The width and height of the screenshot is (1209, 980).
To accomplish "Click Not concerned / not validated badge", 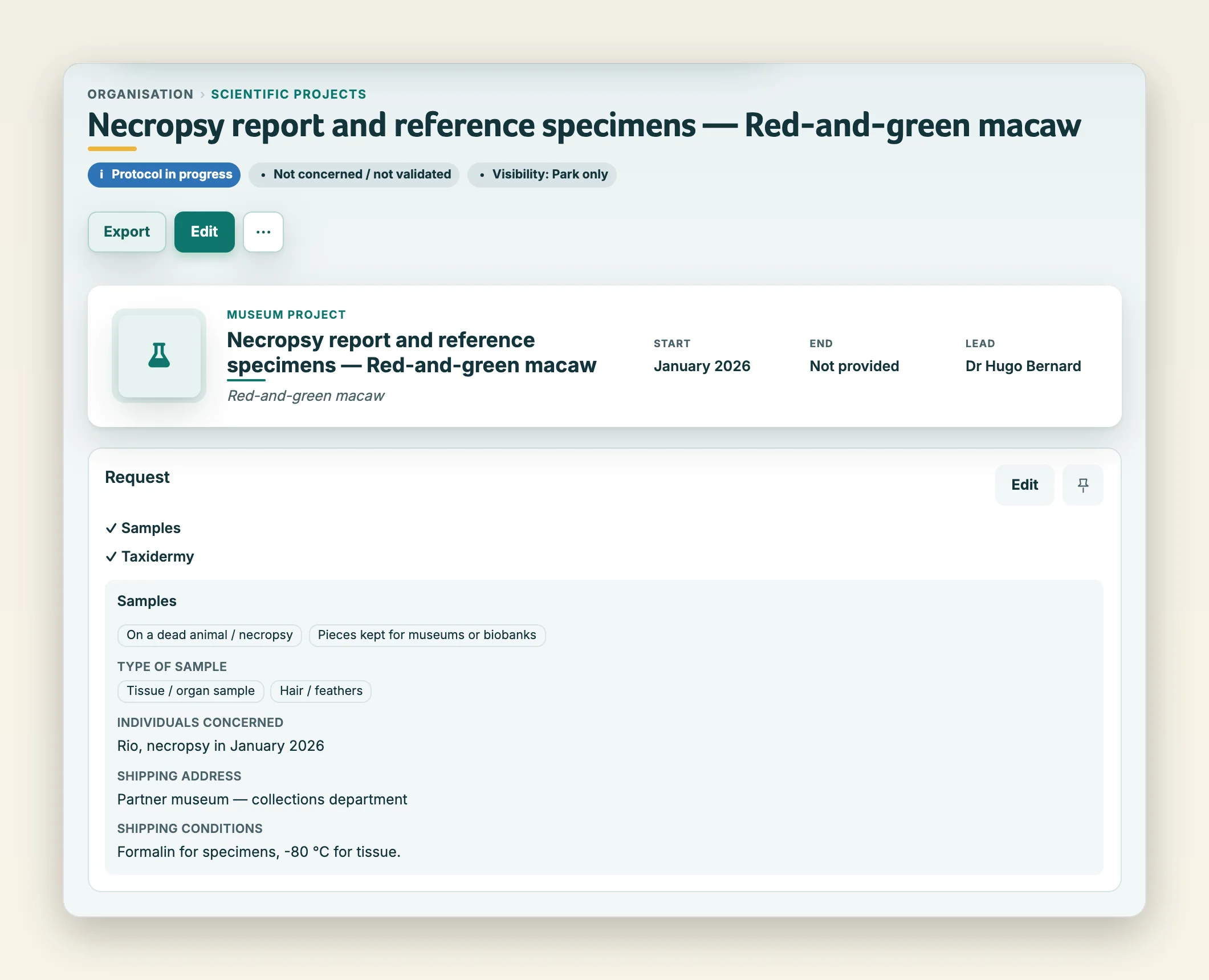I will (354, 174).
